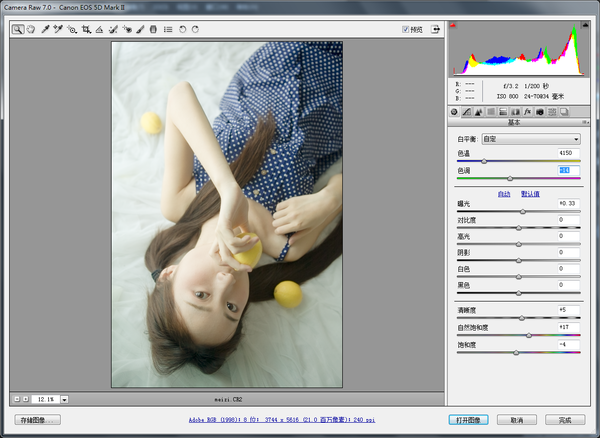Switch to the Effects (fx) tab
Image resolution: width=600 pixels, height=438 pixels.
[527, 112]
